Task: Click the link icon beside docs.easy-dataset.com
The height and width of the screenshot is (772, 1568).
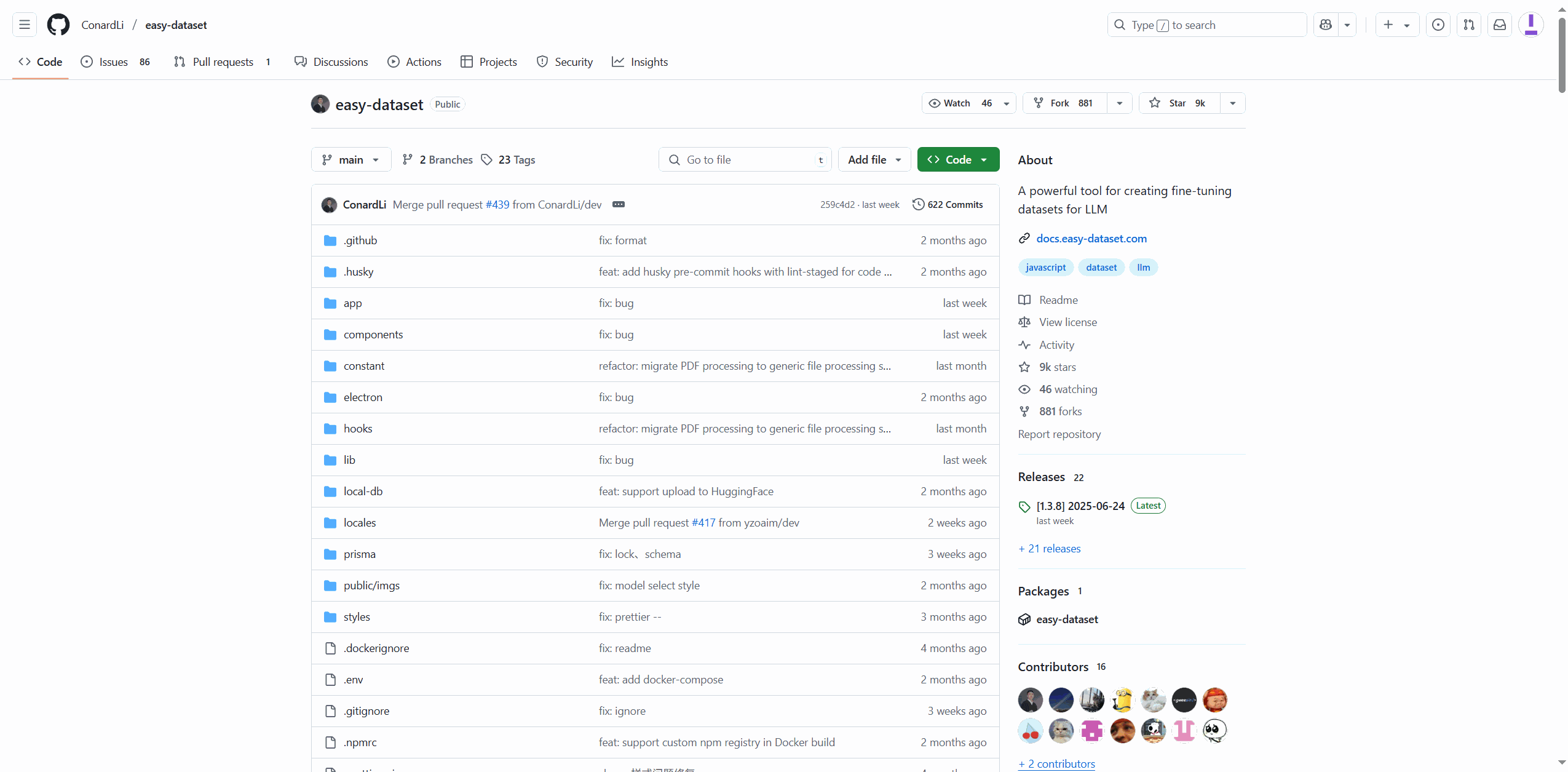Action: tap(1024, 239)
